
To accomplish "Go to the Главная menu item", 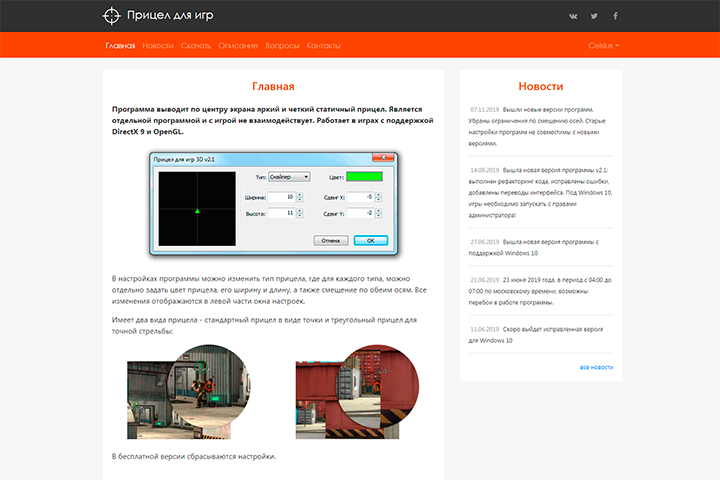I will (x=120, y=45).
